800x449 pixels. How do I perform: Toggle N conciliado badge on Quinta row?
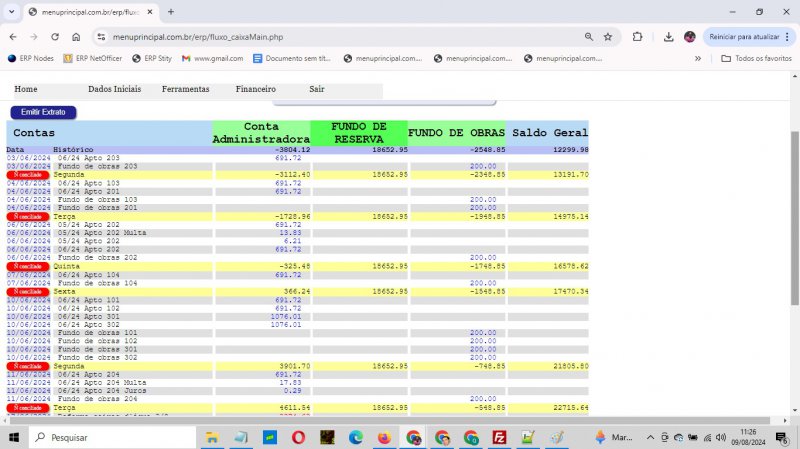27,267
